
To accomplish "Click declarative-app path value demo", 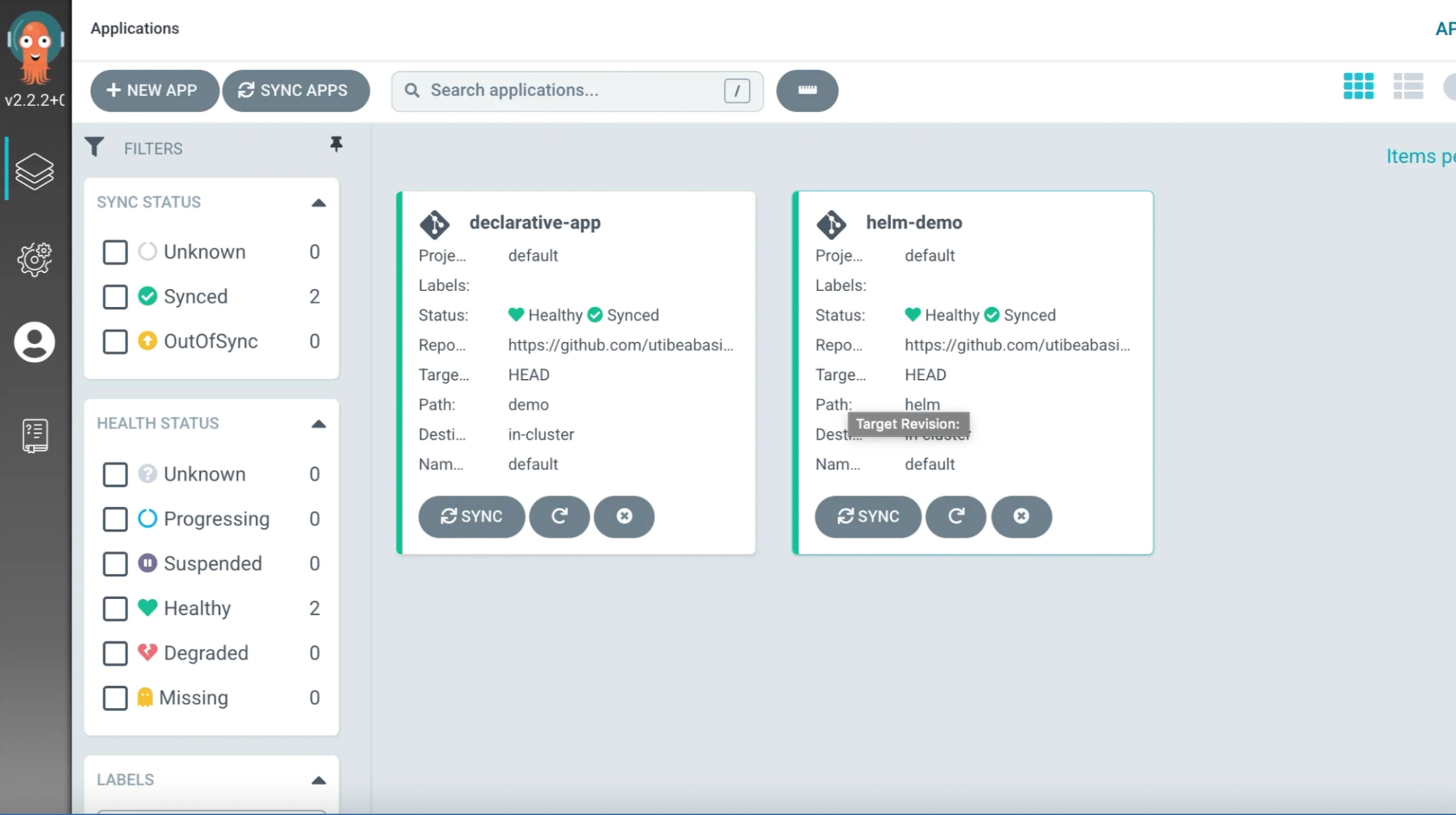I will tap(528, 405).
